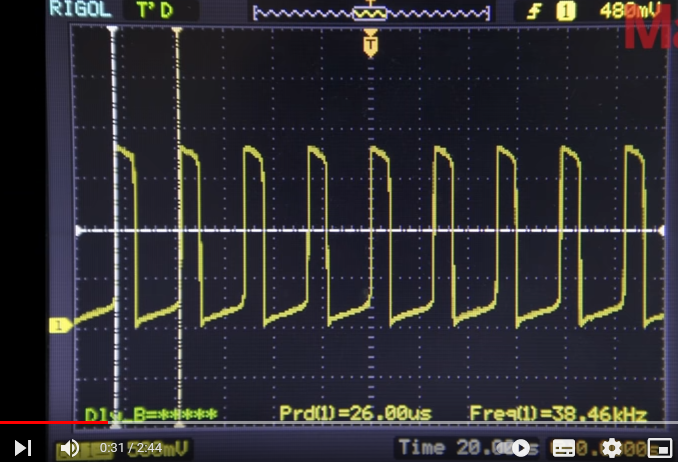Viewport: 678px width, 462px height.
Task: Click the red video progress bar
Action: pyautogui.click(x=50, y=423)
